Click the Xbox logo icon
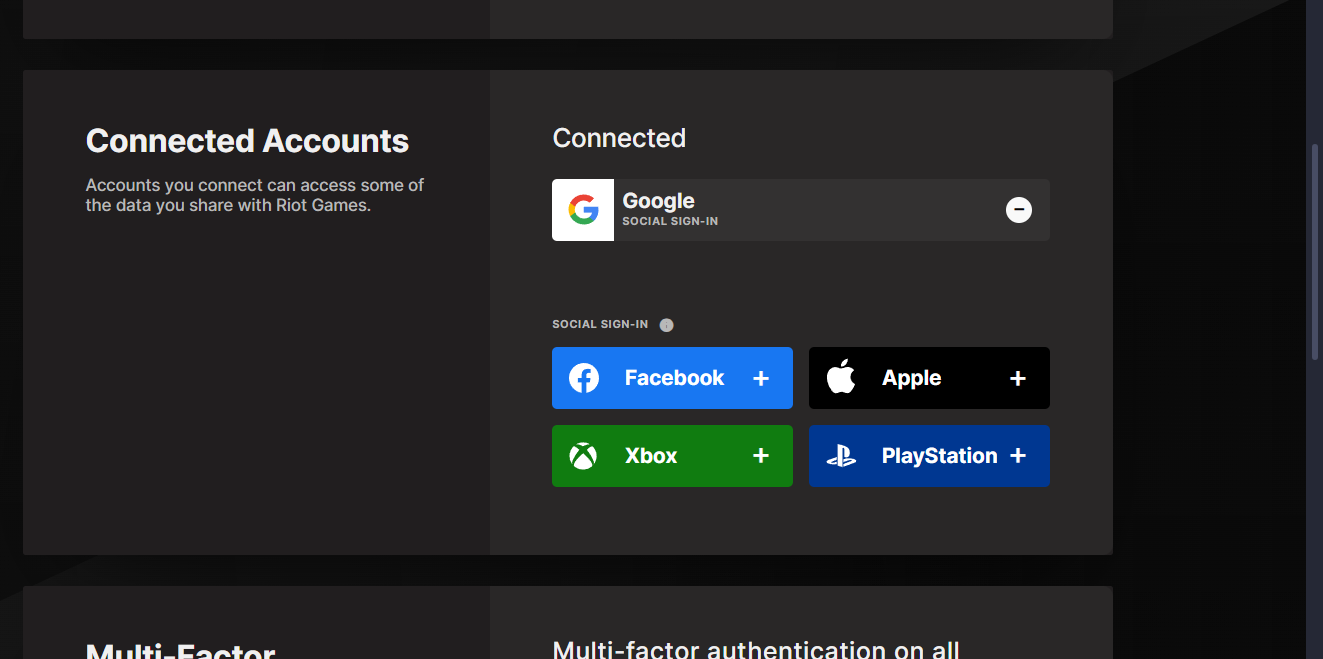The width and height of the screenshot is (1323, 659). pos(583,456)
